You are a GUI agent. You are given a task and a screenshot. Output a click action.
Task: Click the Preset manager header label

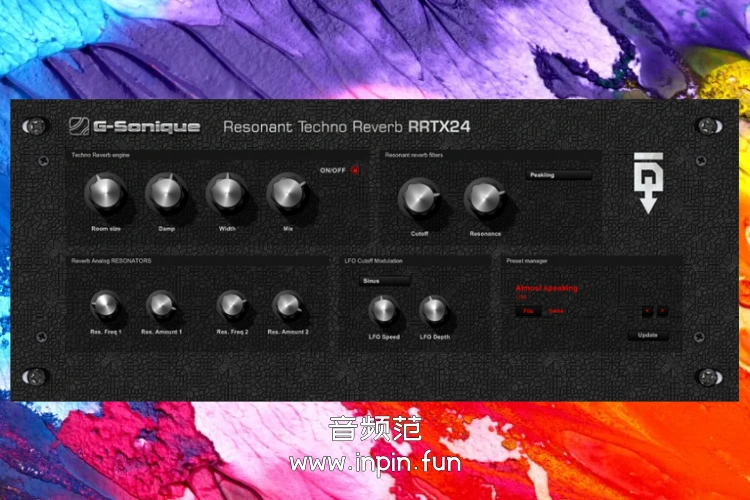tap(527, 261)
